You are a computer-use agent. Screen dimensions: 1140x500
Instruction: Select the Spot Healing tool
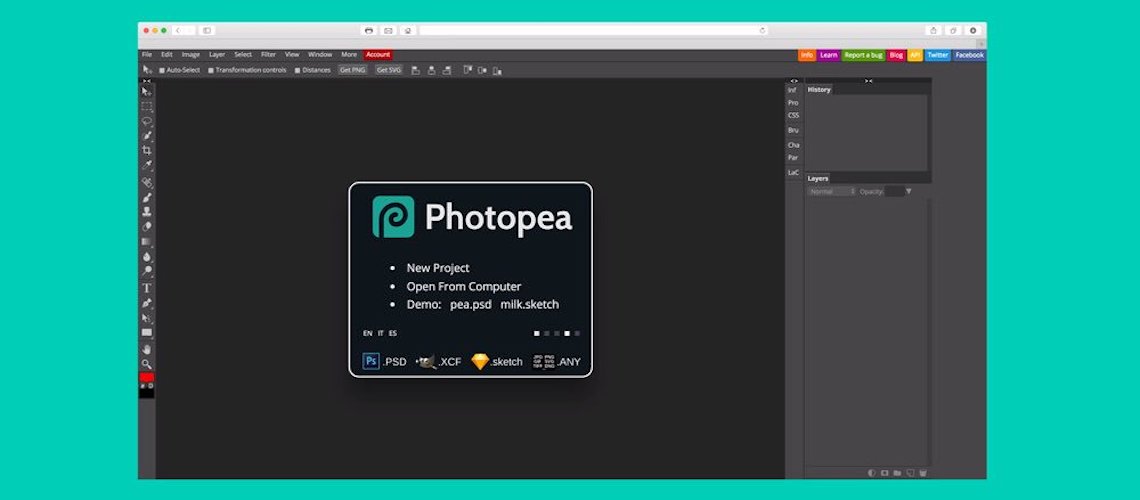(x=147, y=182)
